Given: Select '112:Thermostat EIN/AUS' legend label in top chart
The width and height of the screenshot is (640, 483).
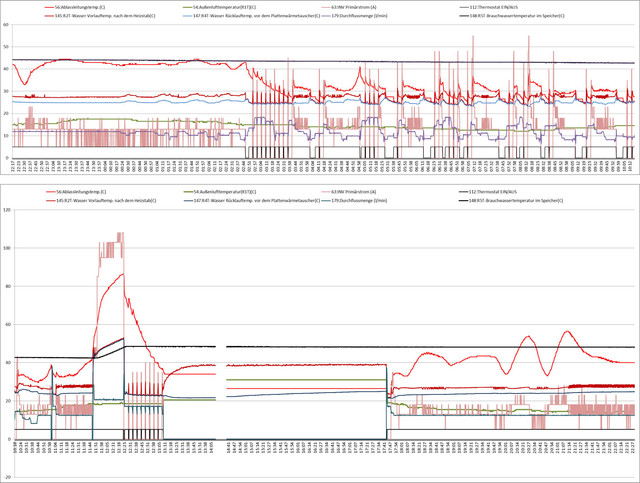Looking at the screenshot, I should click(x=494, y=7).
